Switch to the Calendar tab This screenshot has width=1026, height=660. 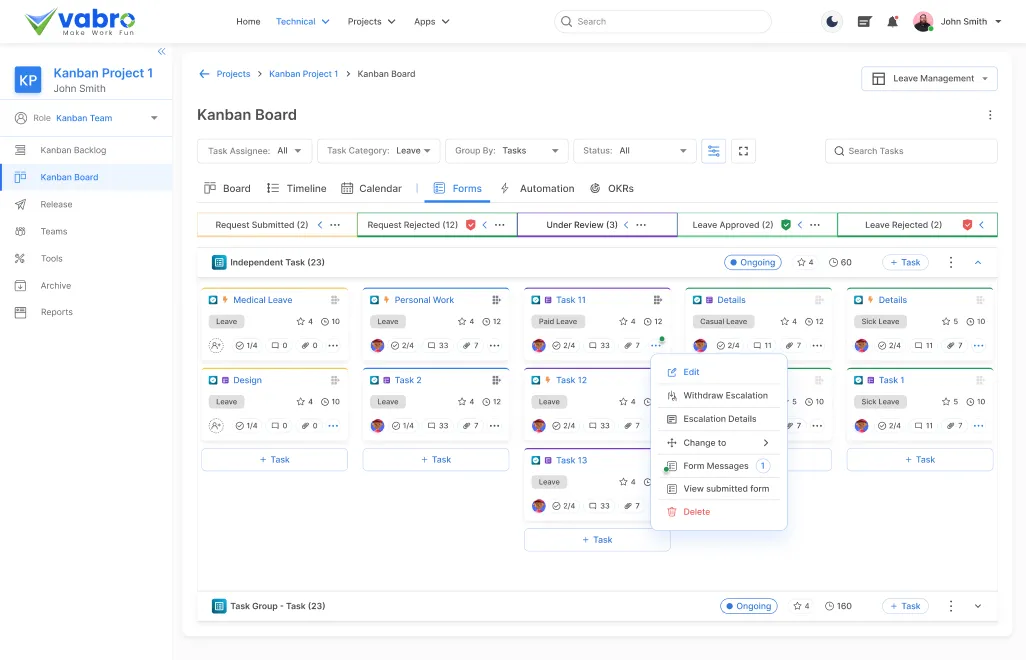380,188
